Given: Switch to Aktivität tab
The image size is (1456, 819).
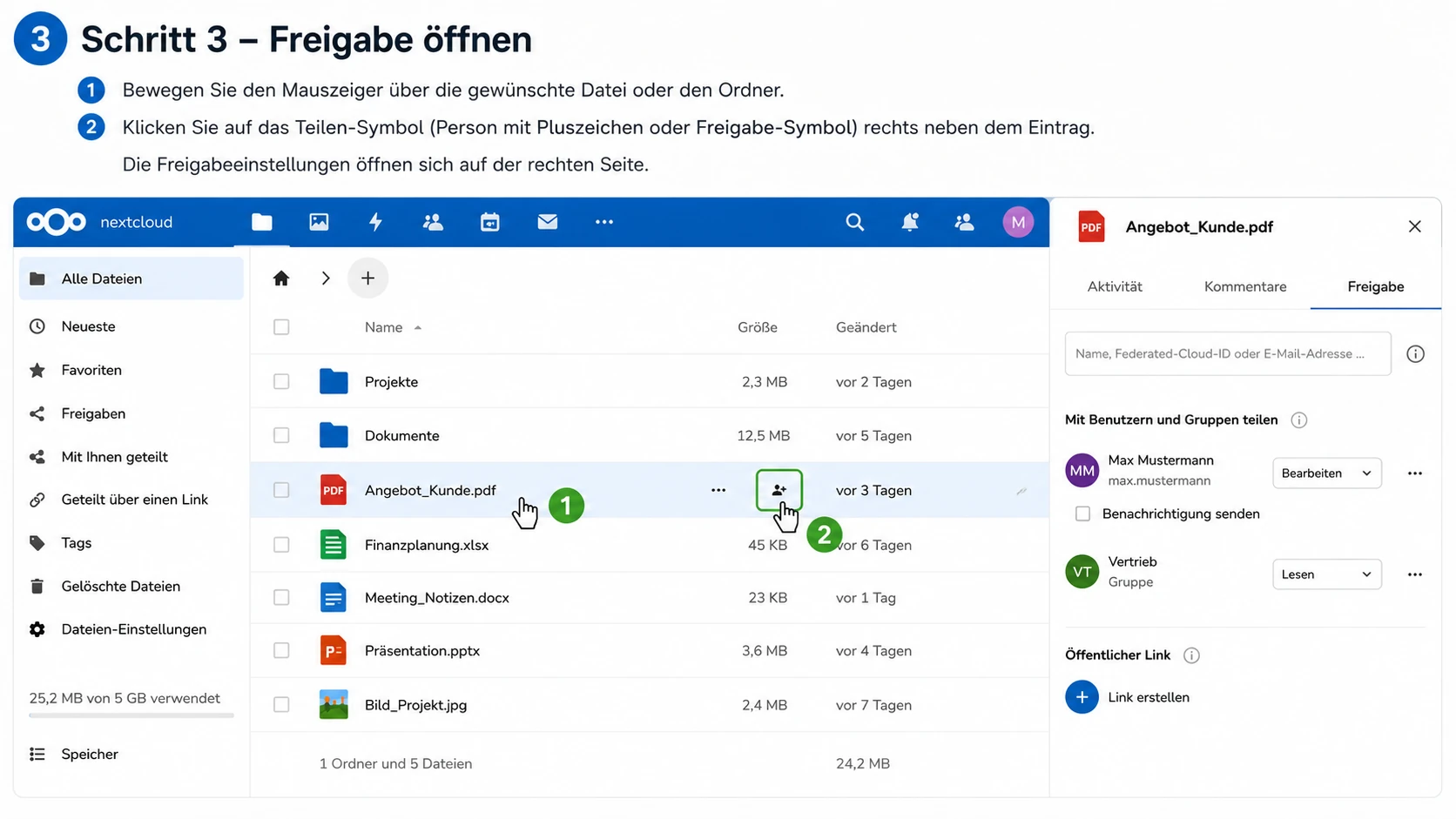Looking at the screenshot, I should click(1115, 286).
